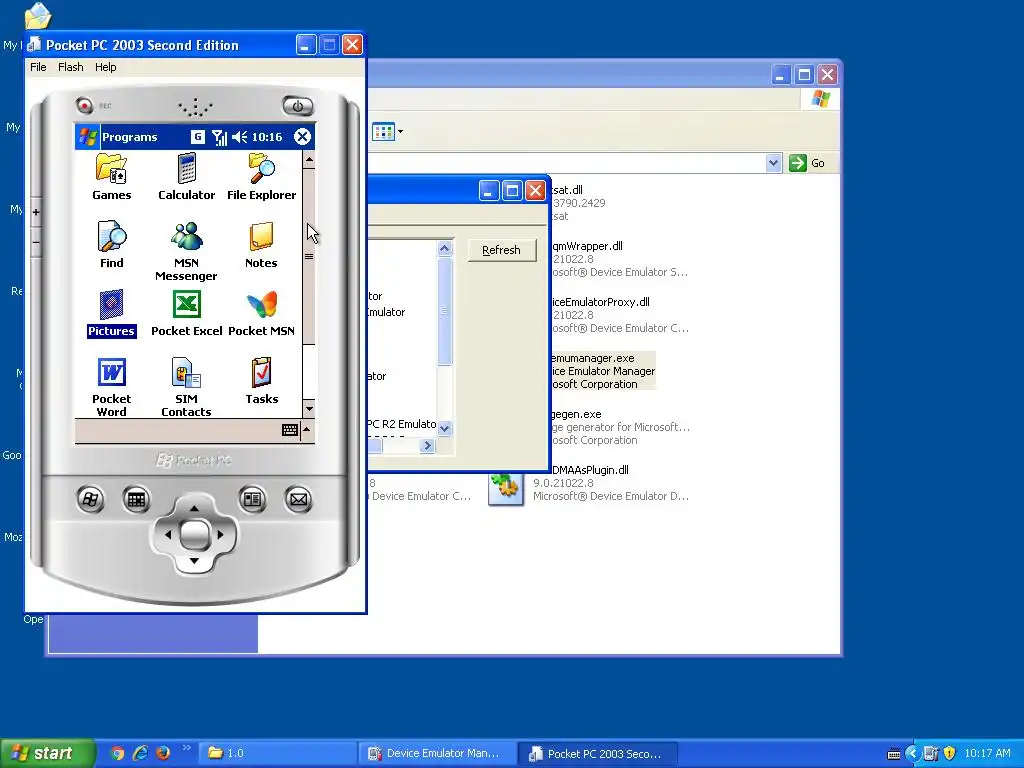Open the Tasks program

[x=261, y=381]
